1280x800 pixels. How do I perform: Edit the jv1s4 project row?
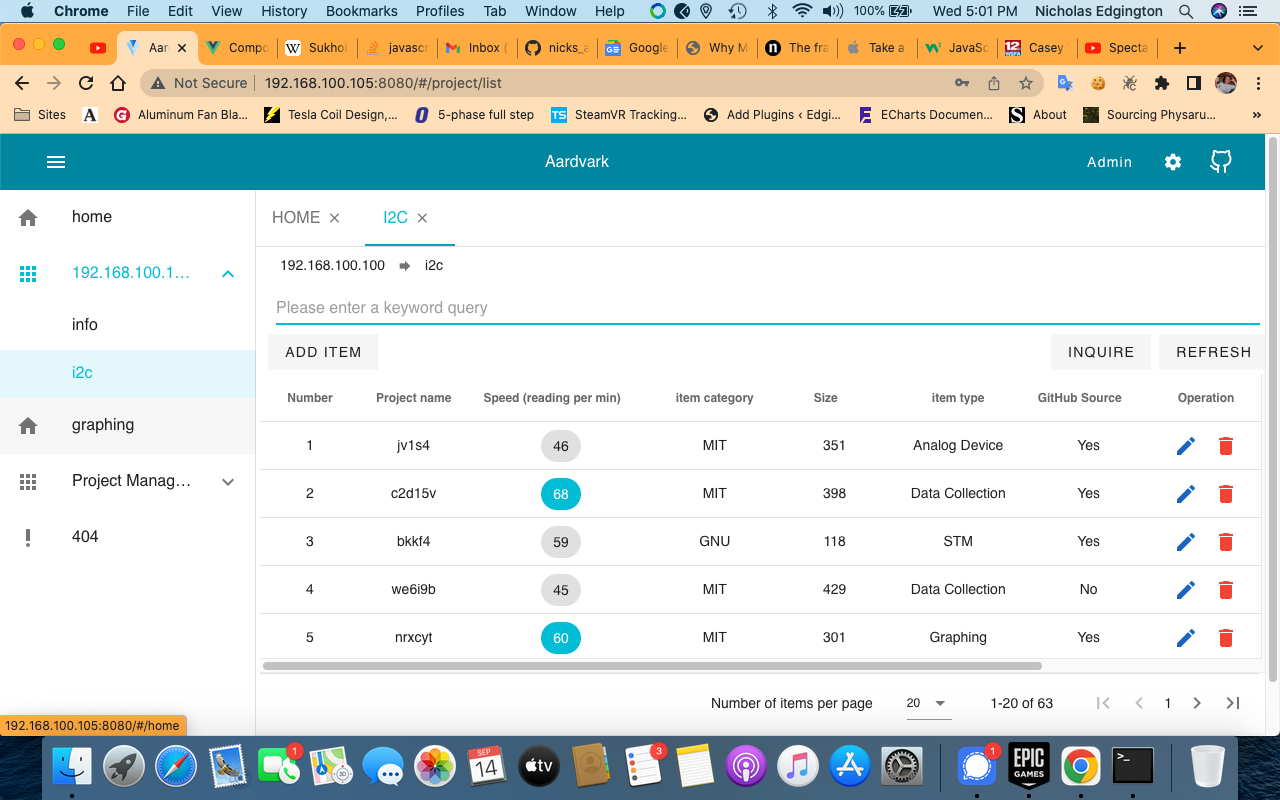[1186, 446]
